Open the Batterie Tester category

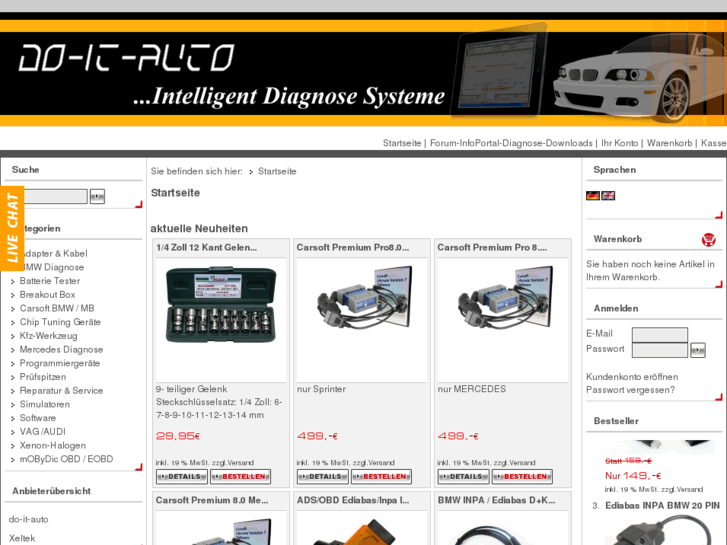[x=50, y=281]
